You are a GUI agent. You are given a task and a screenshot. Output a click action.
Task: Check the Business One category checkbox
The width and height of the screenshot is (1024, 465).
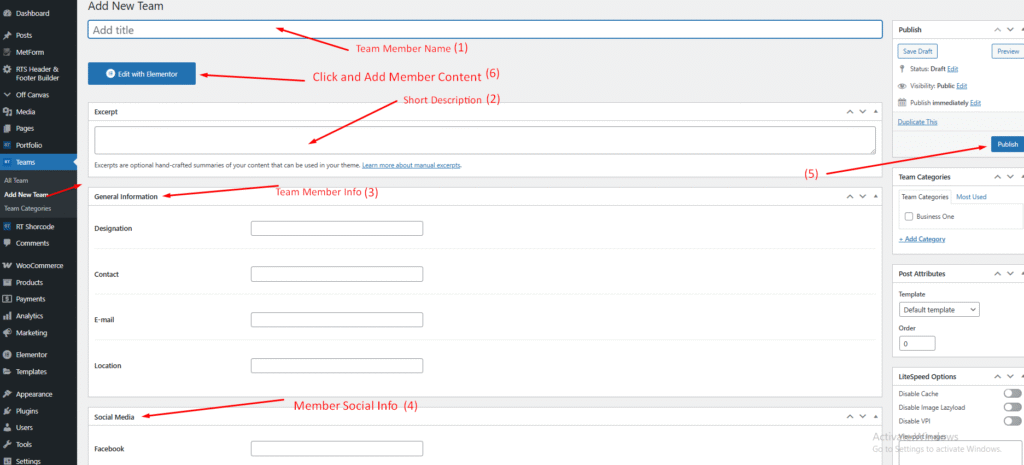908,216
